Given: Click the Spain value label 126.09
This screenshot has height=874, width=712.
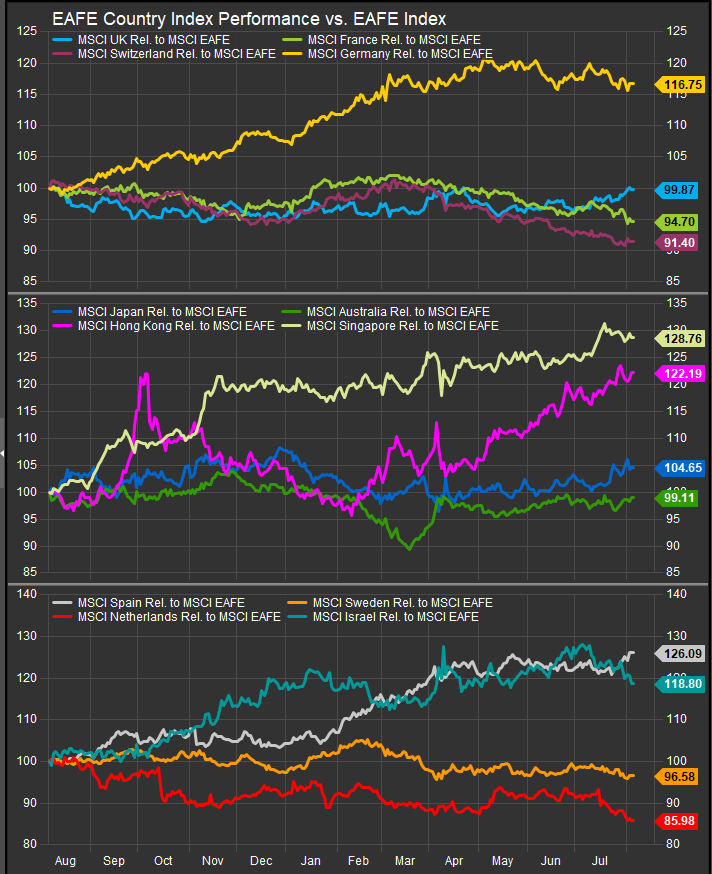Looking at the screenshot, I should tap(680, 653).
